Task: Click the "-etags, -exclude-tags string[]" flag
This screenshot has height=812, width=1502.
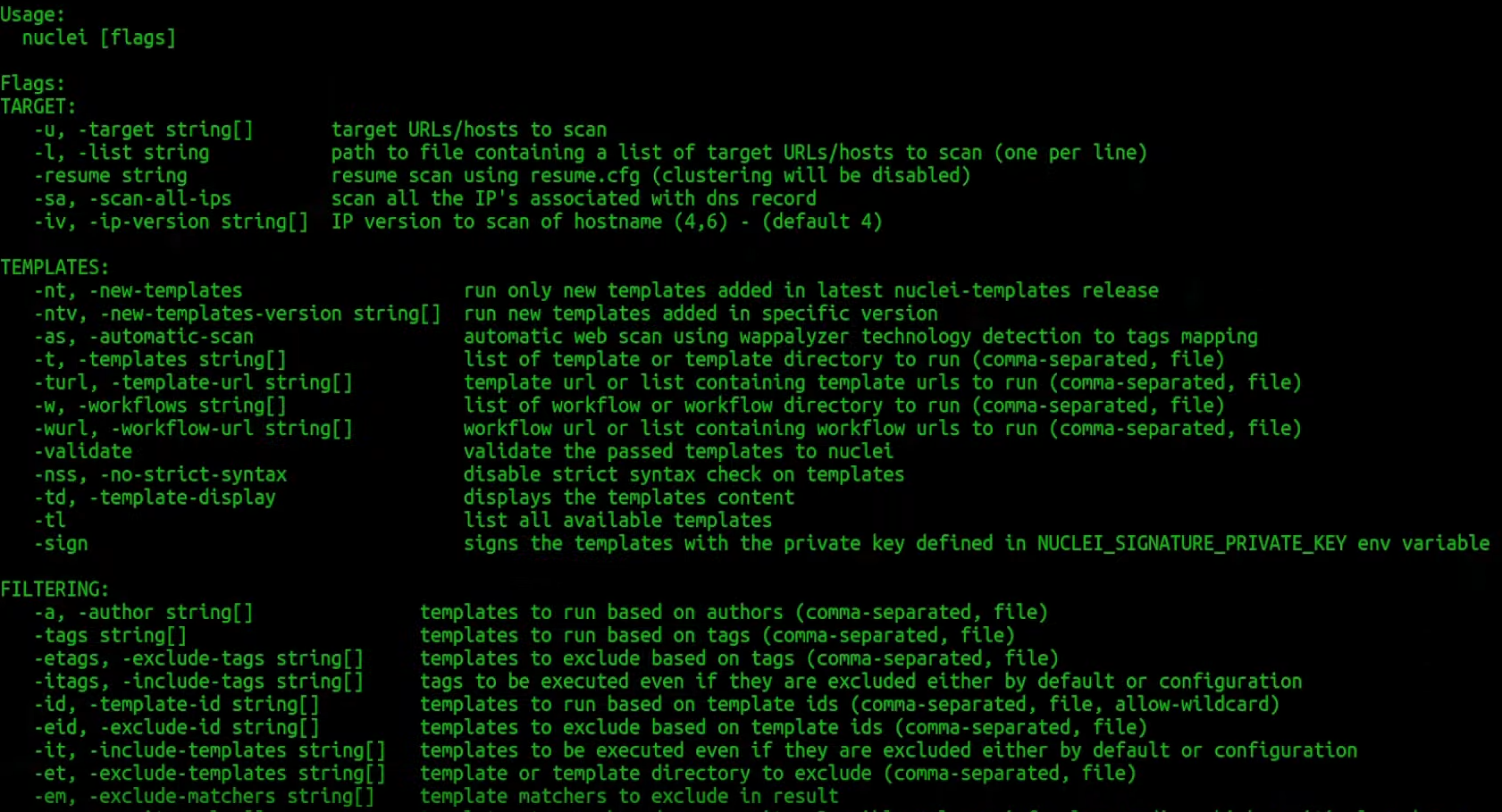Action: [198, 658]
